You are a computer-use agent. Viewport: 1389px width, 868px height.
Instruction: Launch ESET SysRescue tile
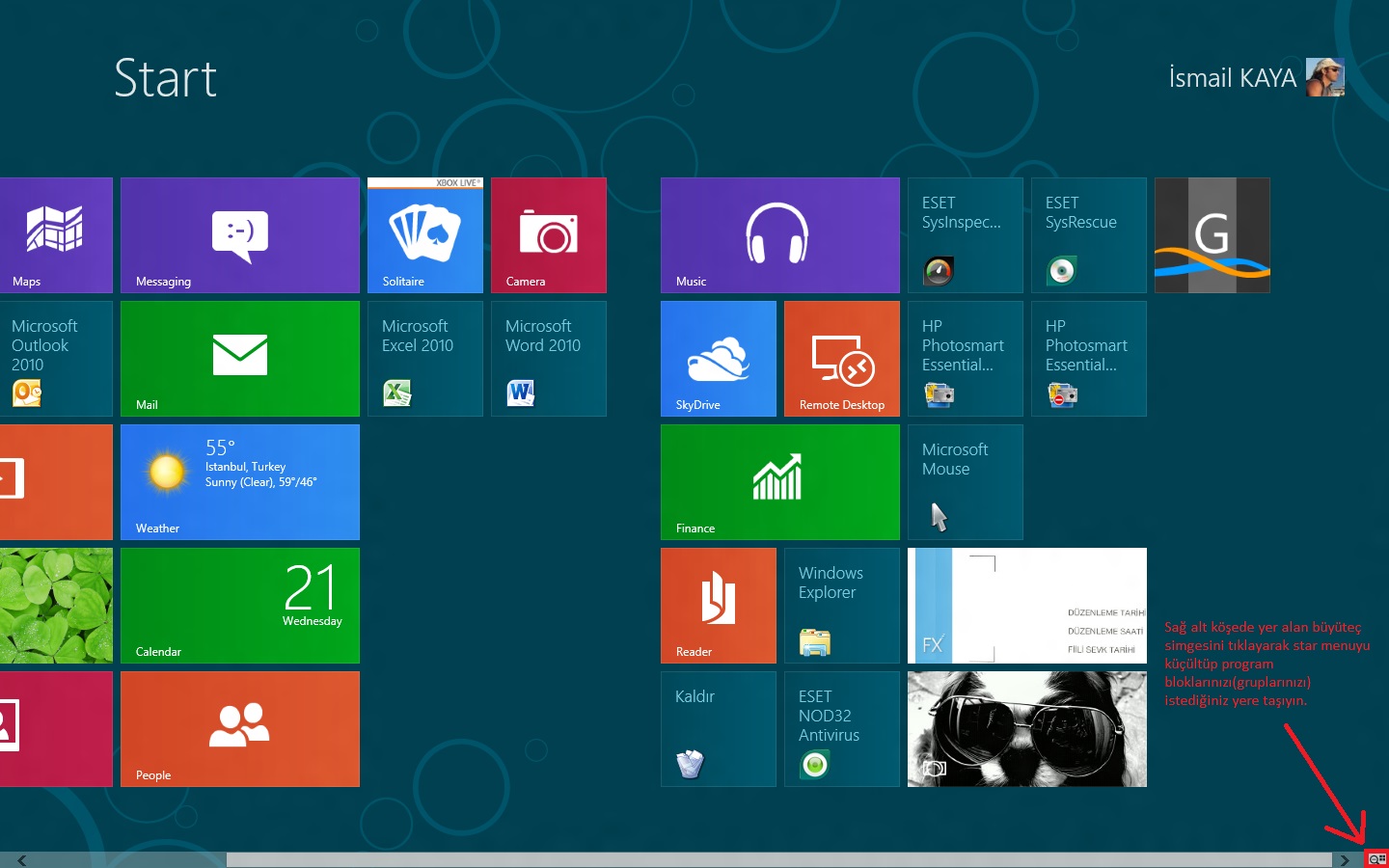tap(1089, 235)
